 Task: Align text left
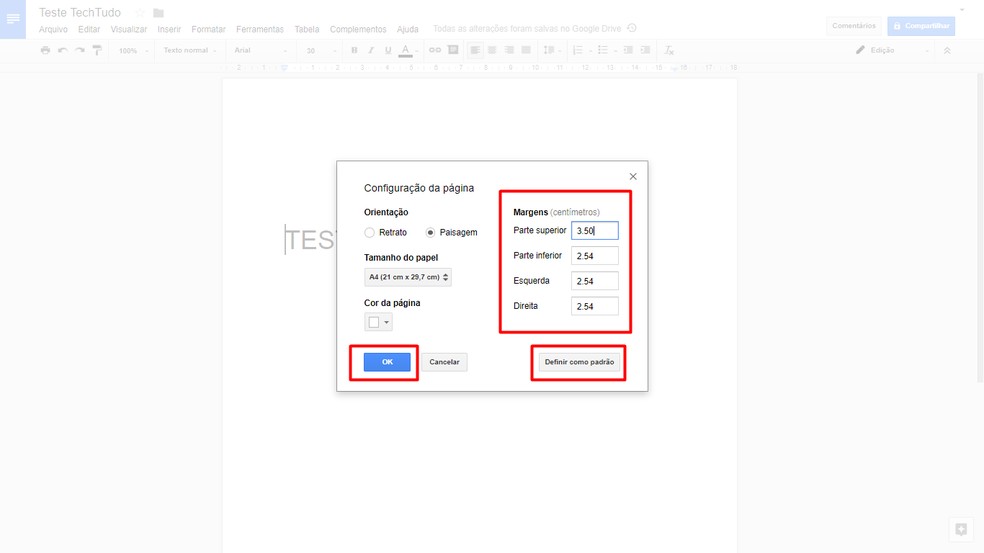click(475, 50)
